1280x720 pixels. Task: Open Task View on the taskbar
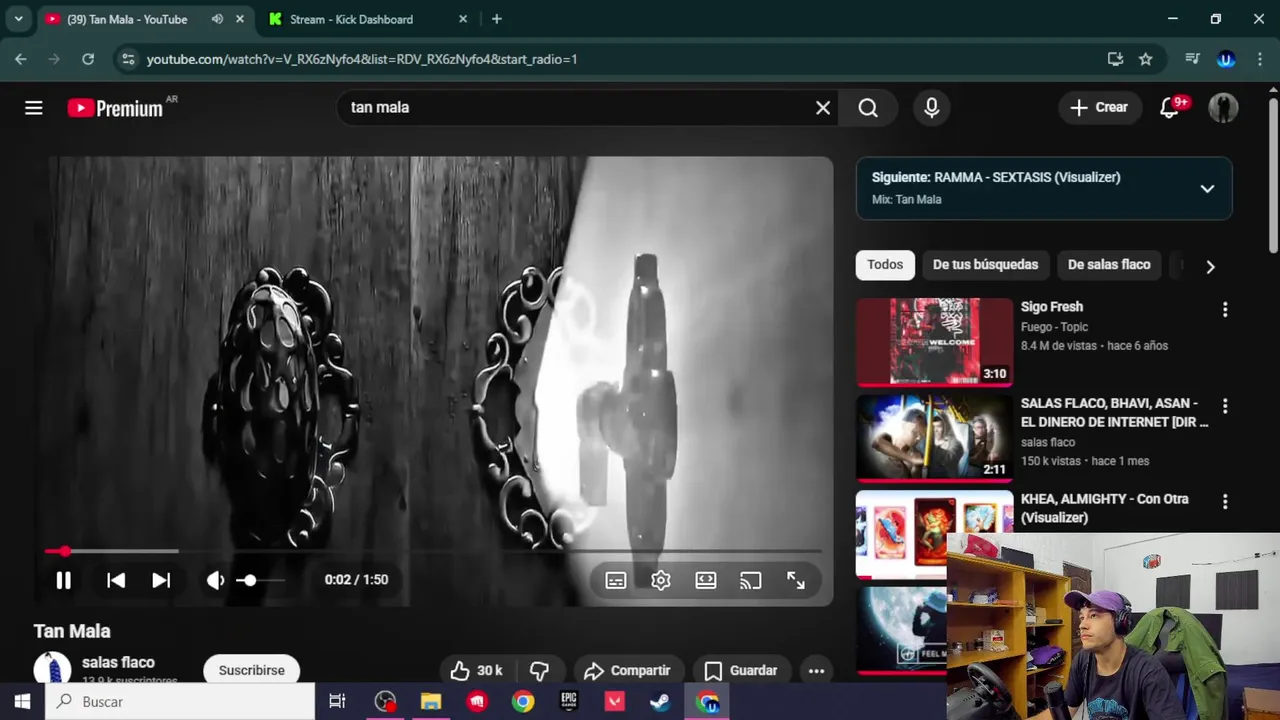pos(337,702)
